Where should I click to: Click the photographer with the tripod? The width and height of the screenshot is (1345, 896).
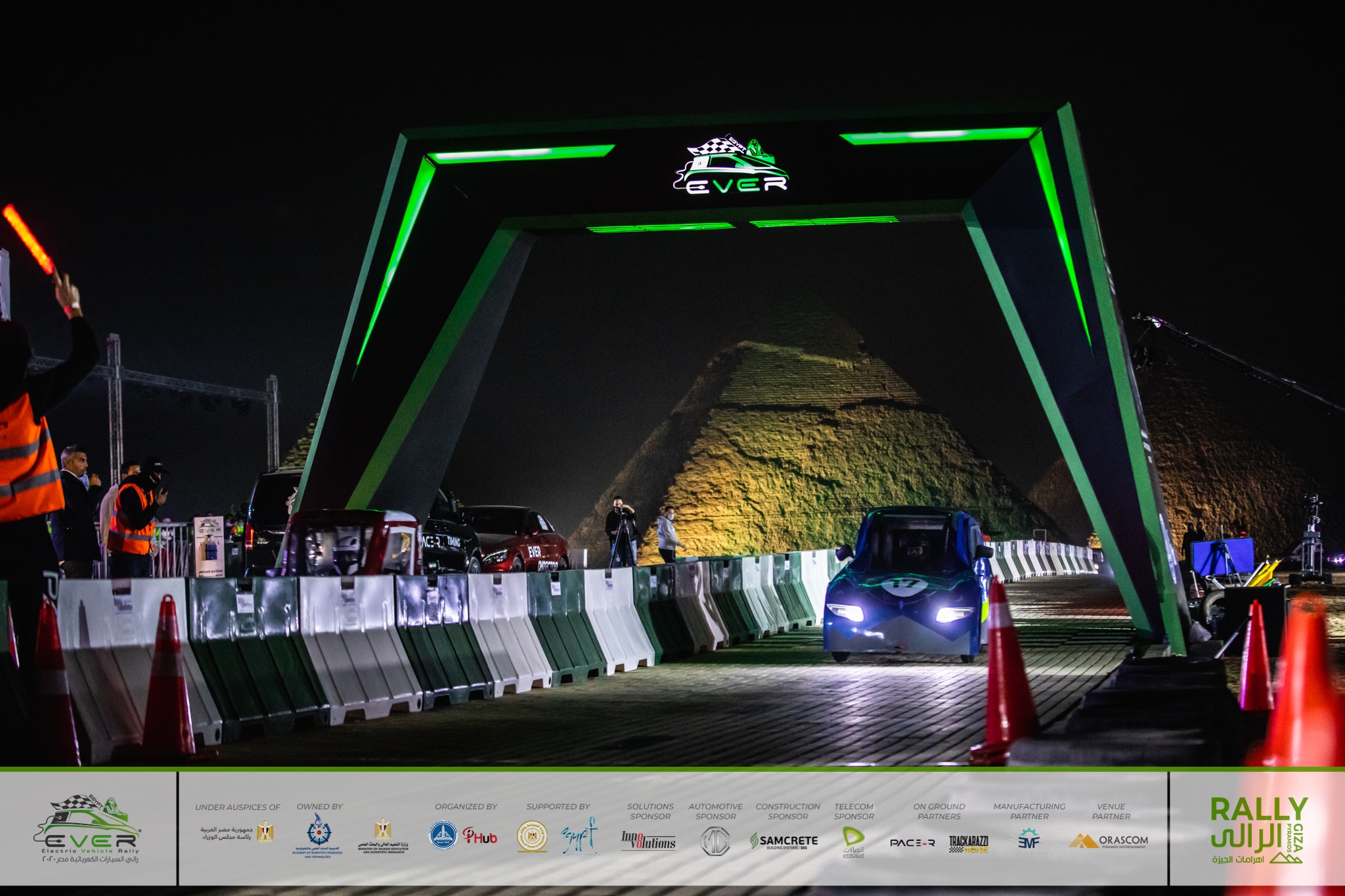tap(621, 530)
